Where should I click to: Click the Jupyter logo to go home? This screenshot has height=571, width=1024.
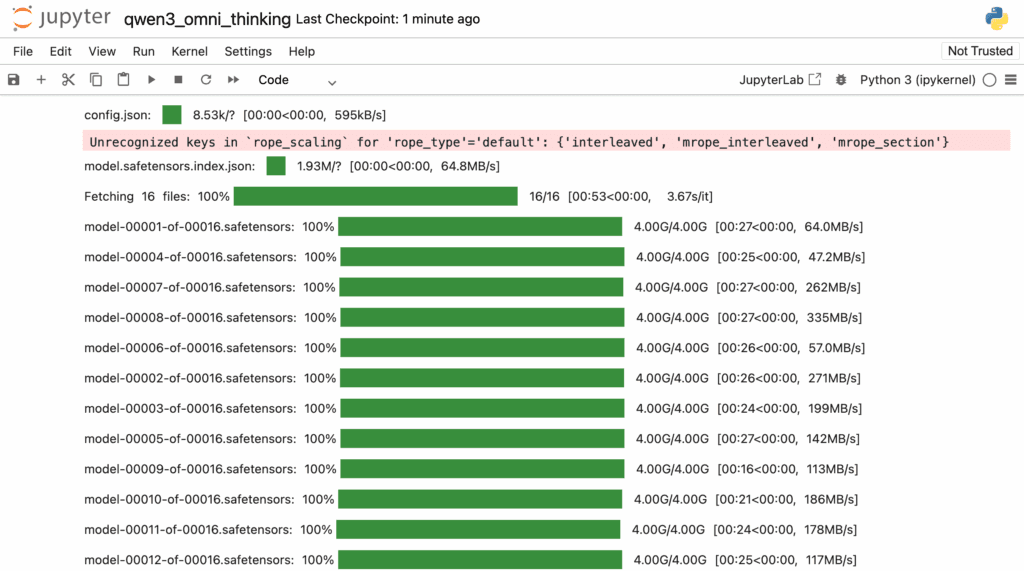(62, 19)
